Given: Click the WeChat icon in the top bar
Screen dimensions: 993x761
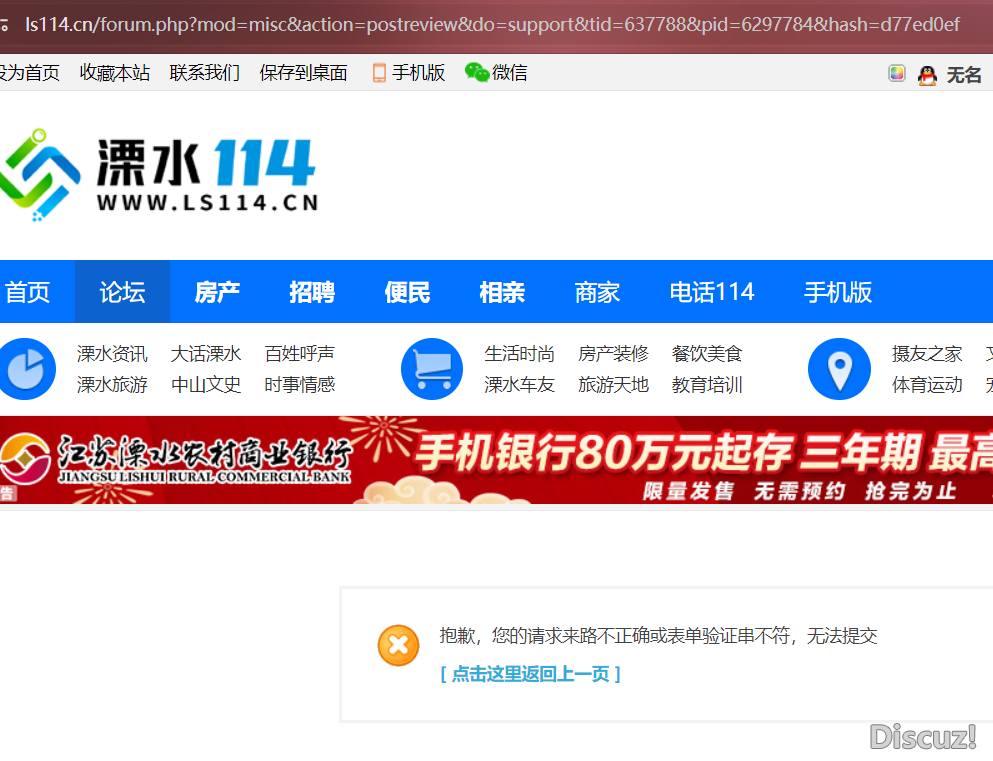Looking at the screenshot, I should pyautogui.click(x=474, y=72).
